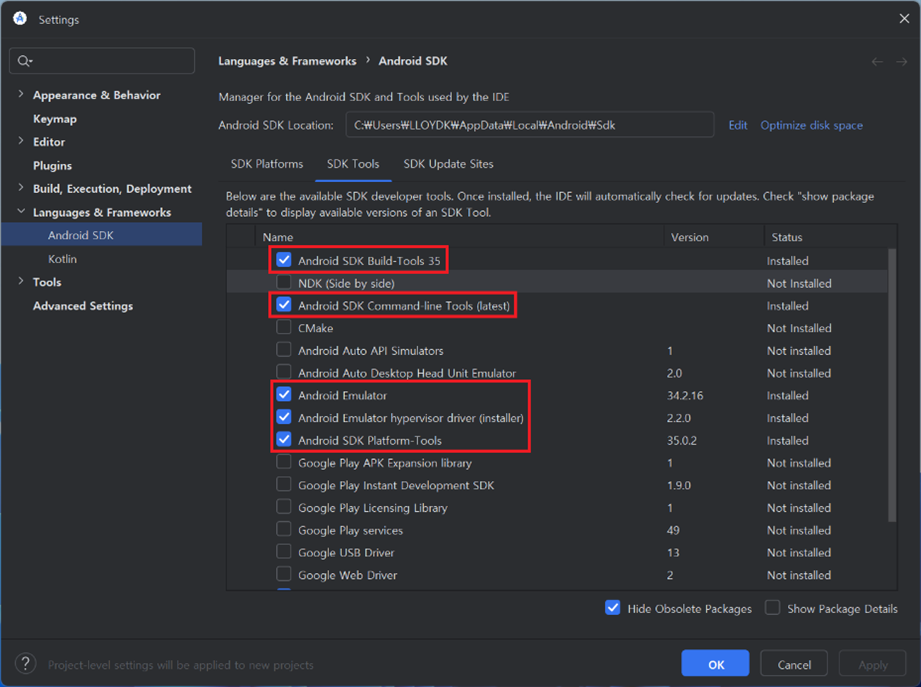Uncheck Android SDK Build-Tools 35 checkbox

pos(284,260)
